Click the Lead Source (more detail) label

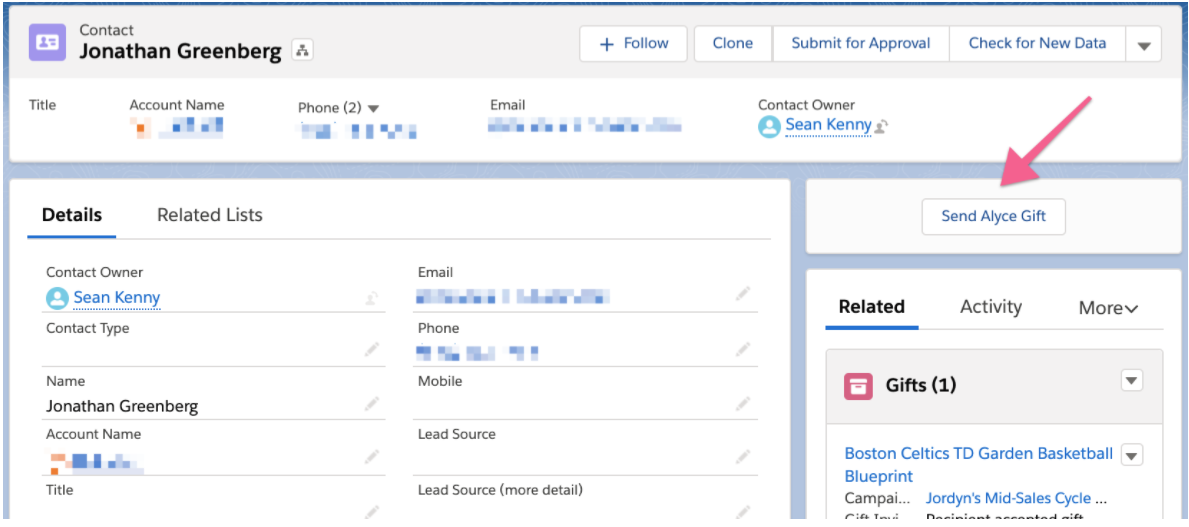point(500,490)
